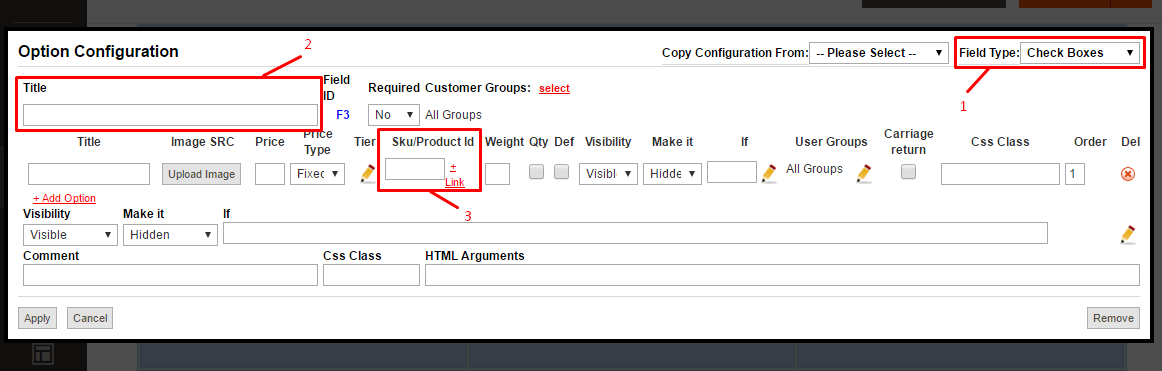Open field-level If condition pencil editor
The width and height of the screenshot is (1162, 371).
tap(1128, 234)
